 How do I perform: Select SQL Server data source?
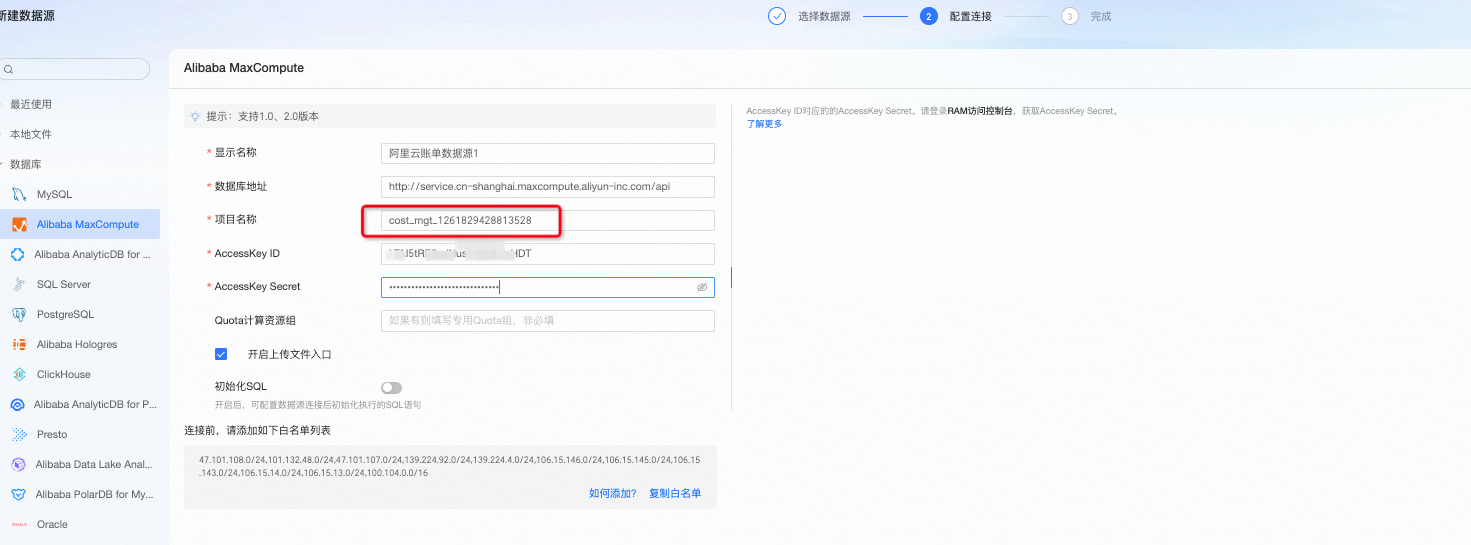[x=80, y=284]
